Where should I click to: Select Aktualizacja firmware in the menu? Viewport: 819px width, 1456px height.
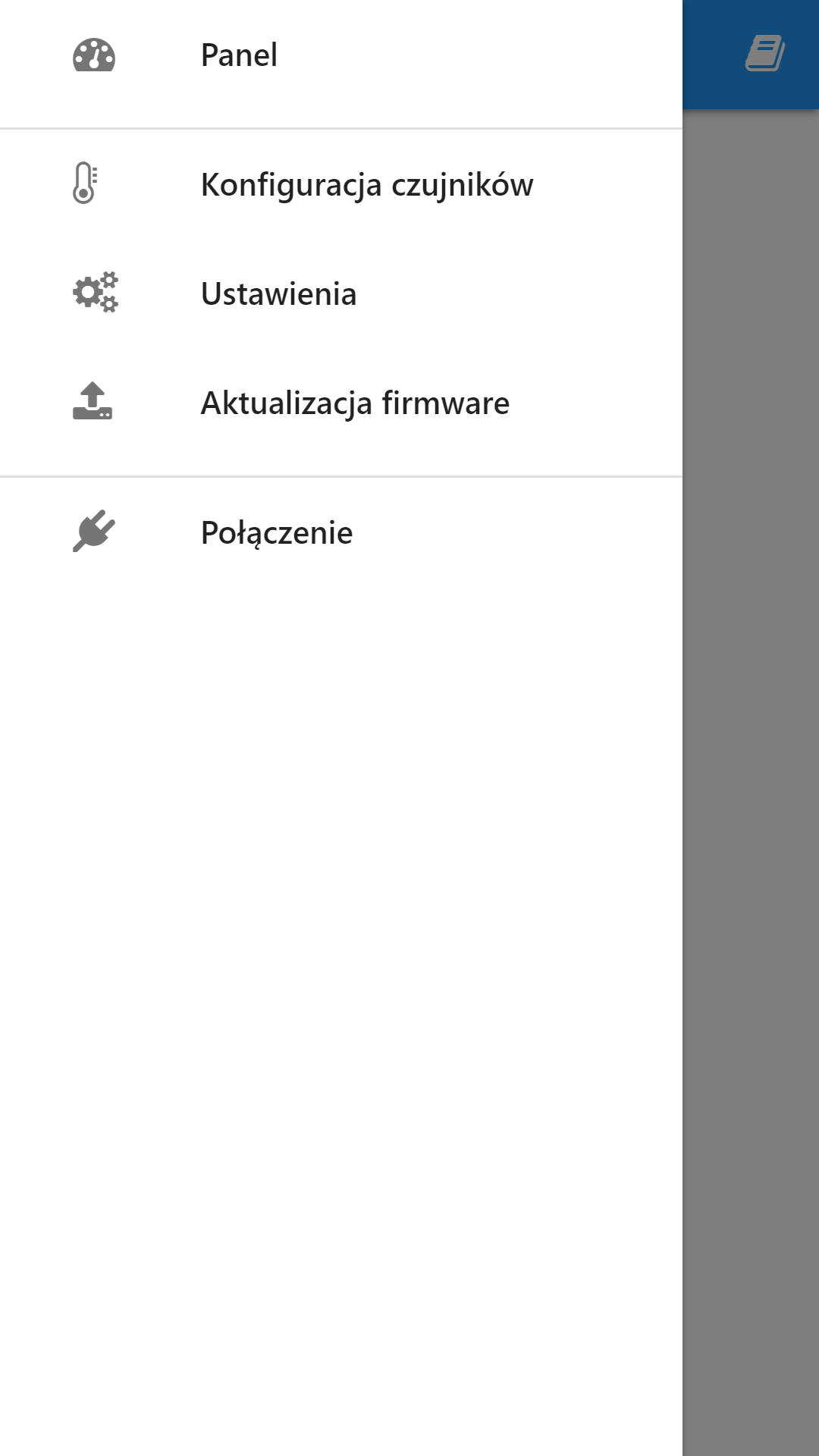pos(341,403)
